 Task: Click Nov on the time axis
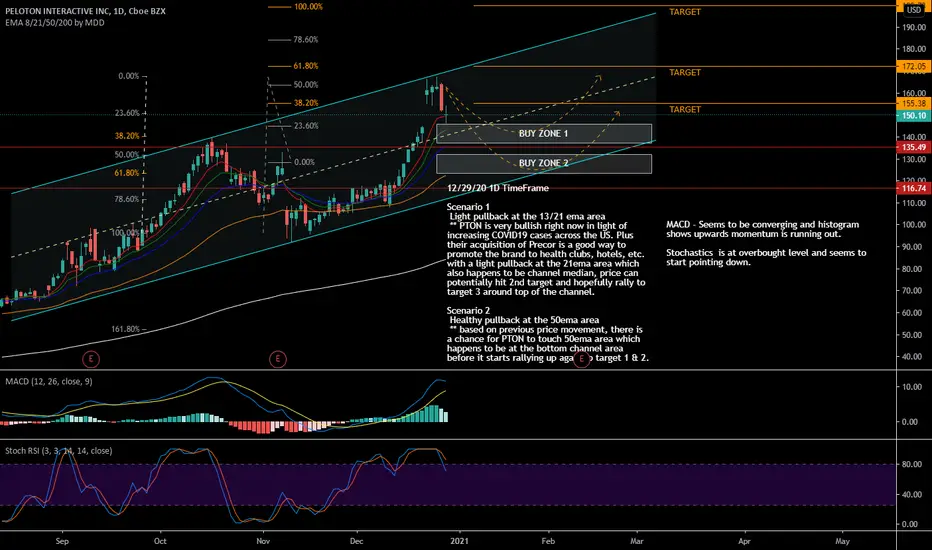(263, 541)
